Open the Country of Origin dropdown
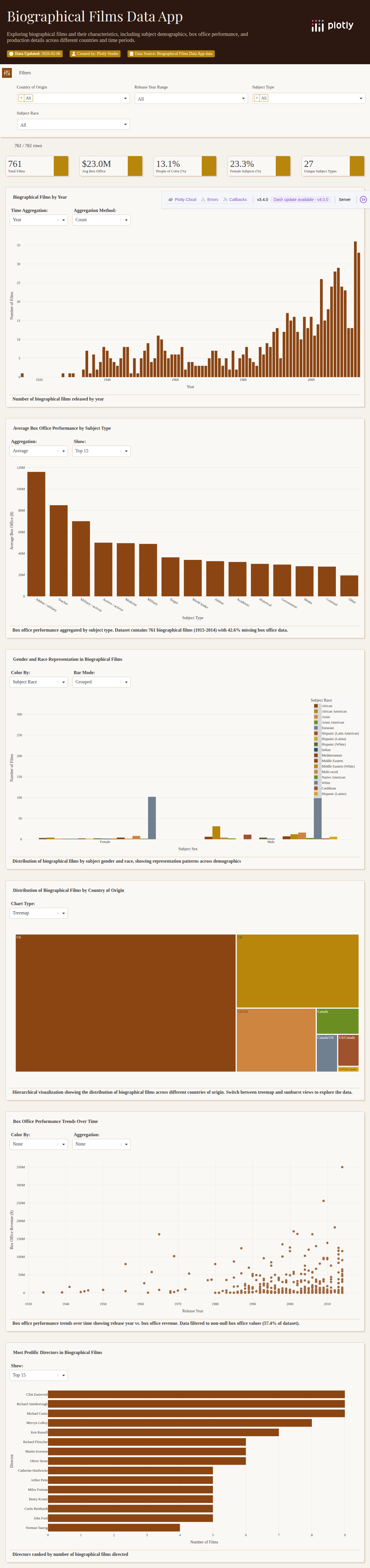 73,98
